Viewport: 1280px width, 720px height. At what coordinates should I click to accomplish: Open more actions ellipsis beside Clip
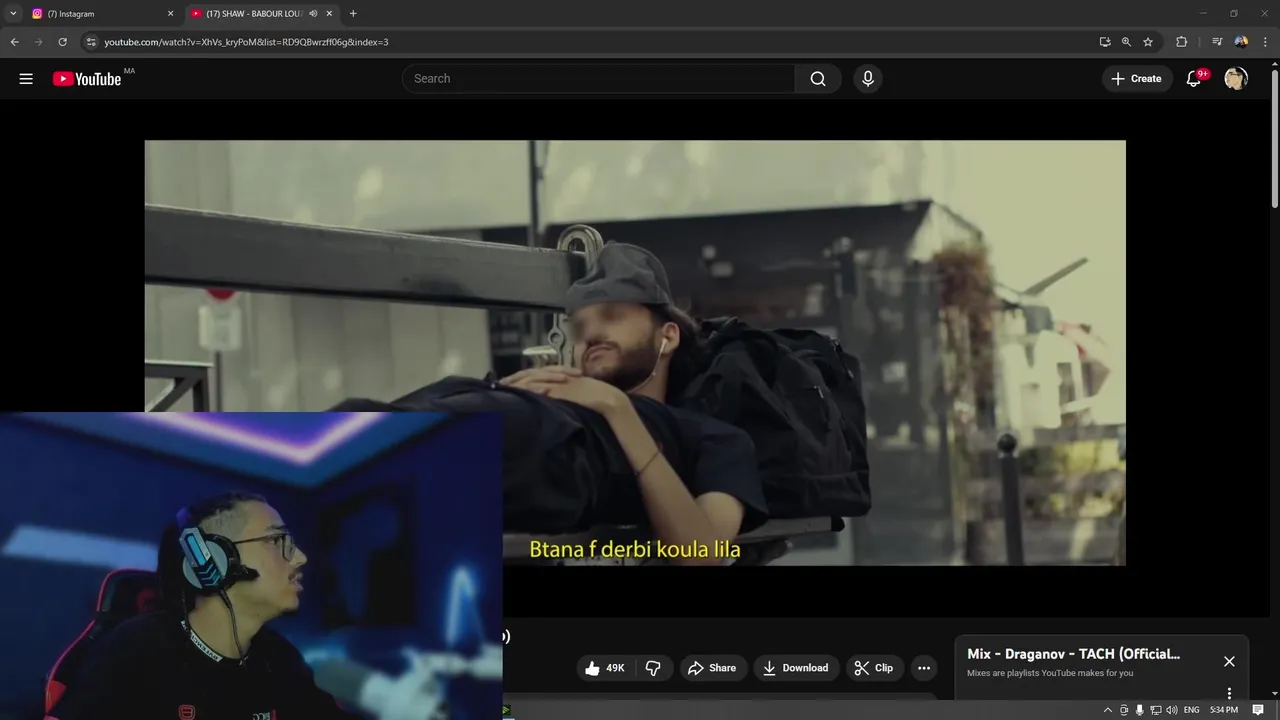point(923,668)
